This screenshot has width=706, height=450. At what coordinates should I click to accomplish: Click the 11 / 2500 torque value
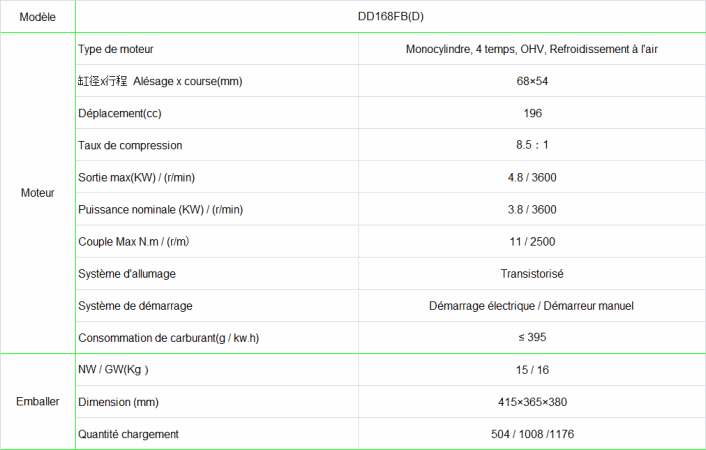pos(532,241)
